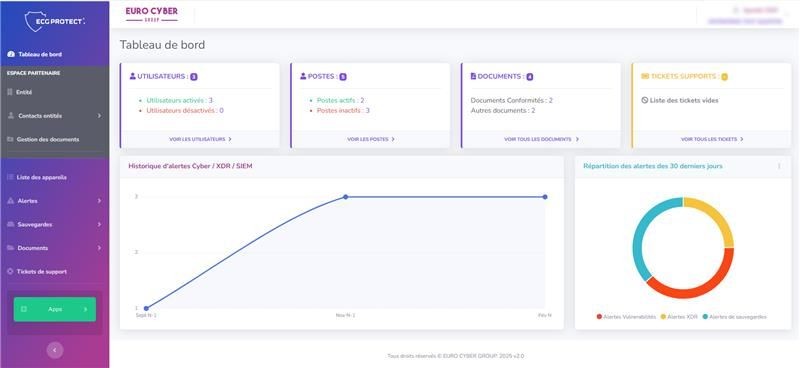Image resolution: width=800 pixels, height=368 pixels.
Task: Toggle Alertes de sauvegardes legend entry
Action: coord(734,317)
